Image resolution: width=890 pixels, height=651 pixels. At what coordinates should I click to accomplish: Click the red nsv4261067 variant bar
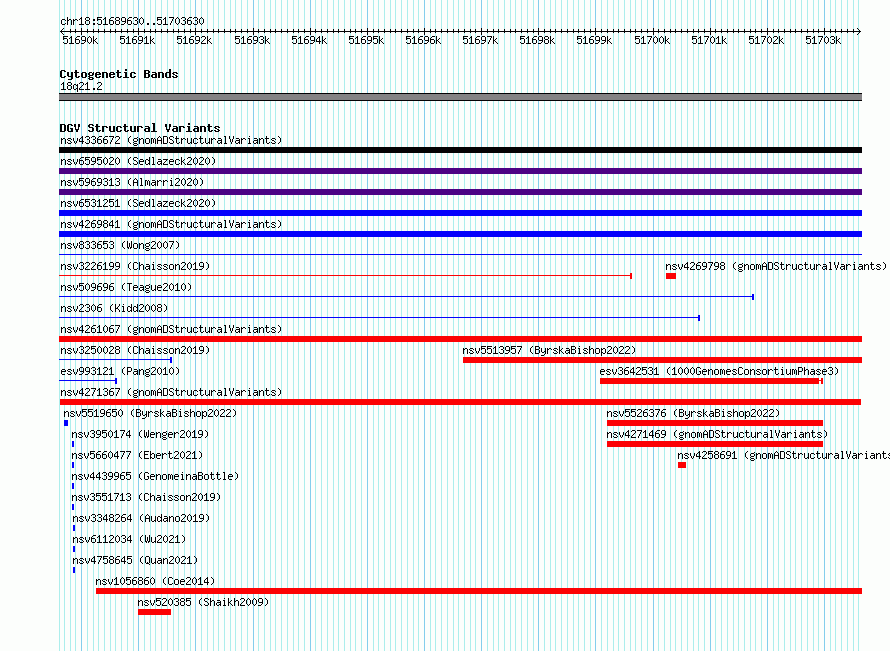pyautogui.click(x=460, y=339)
